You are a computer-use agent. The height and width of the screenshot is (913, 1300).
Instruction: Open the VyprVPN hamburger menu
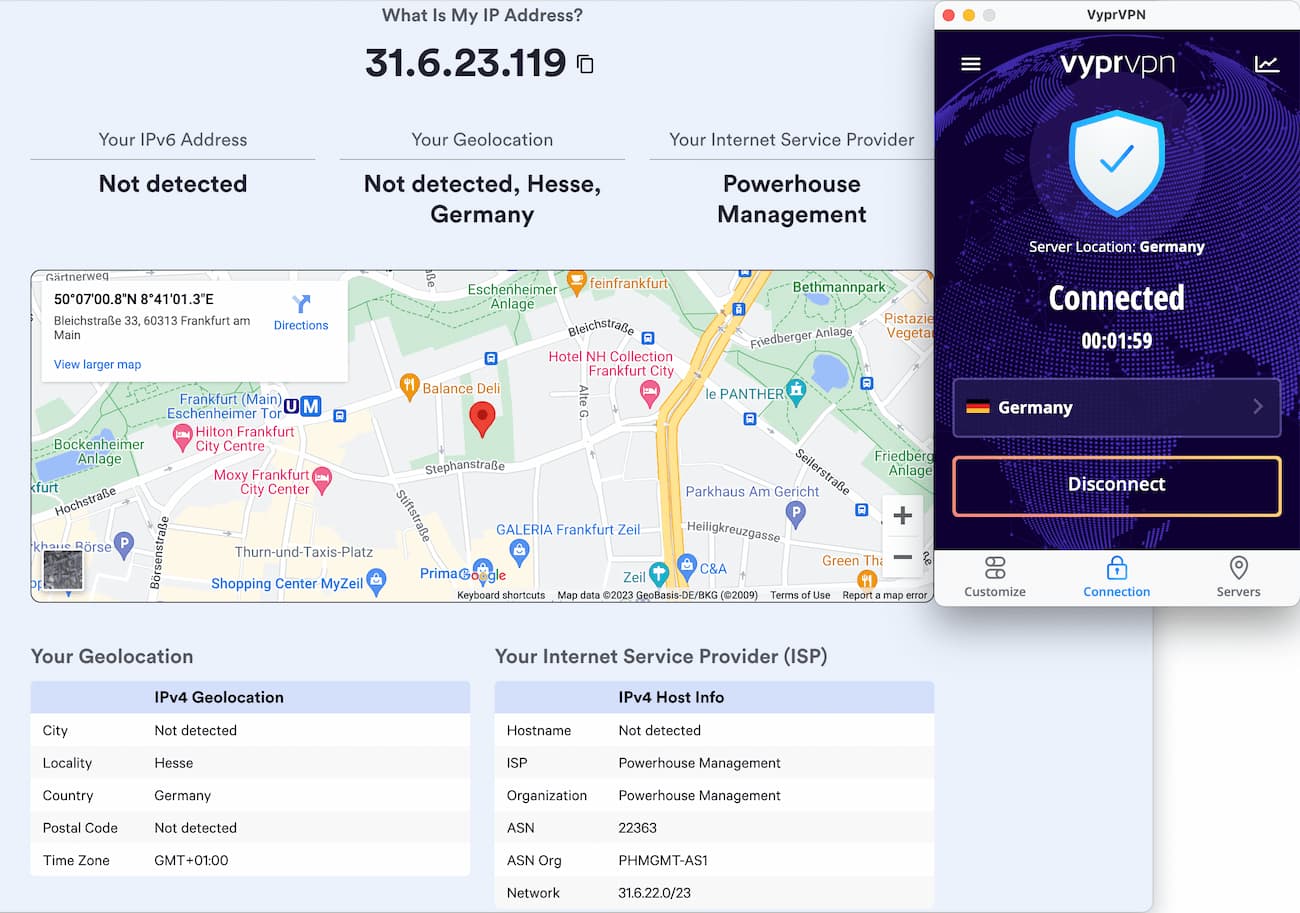[969, 63]
